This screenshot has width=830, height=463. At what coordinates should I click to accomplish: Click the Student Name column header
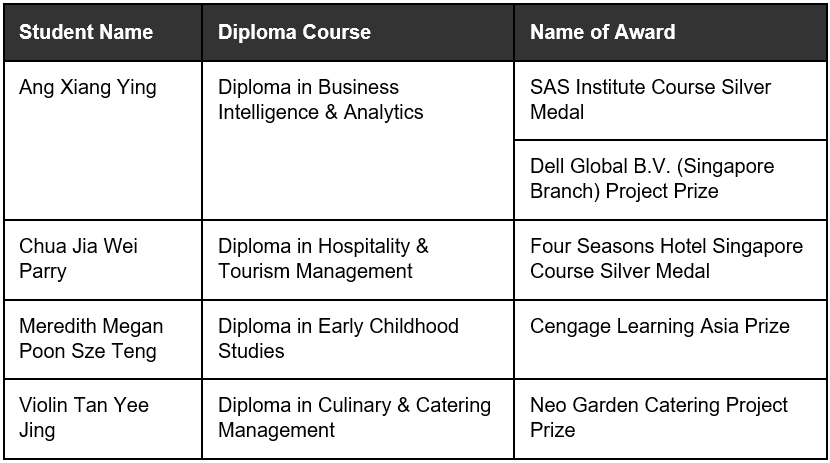click(103, 32)
